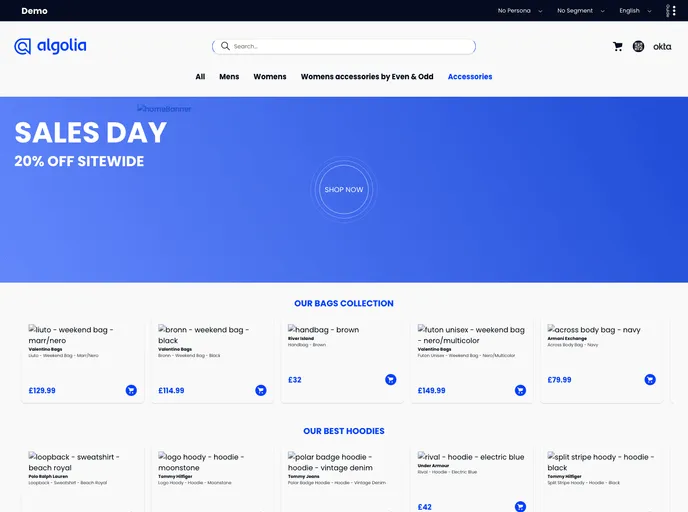The image size is (688, 512).
Task: Select the All category tab
Action: coord(200,77)
